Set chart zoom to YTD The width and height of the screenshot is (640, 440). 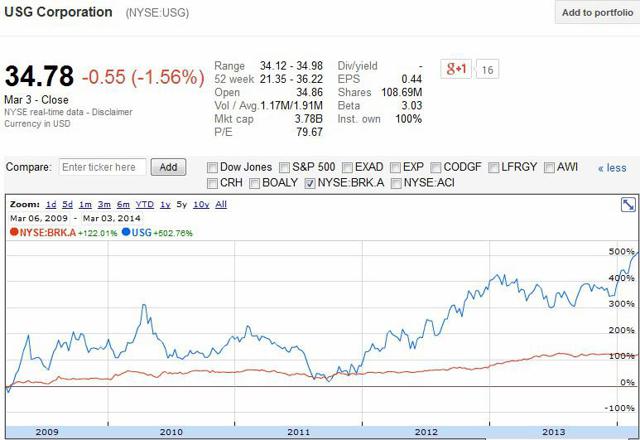[144, 204]
